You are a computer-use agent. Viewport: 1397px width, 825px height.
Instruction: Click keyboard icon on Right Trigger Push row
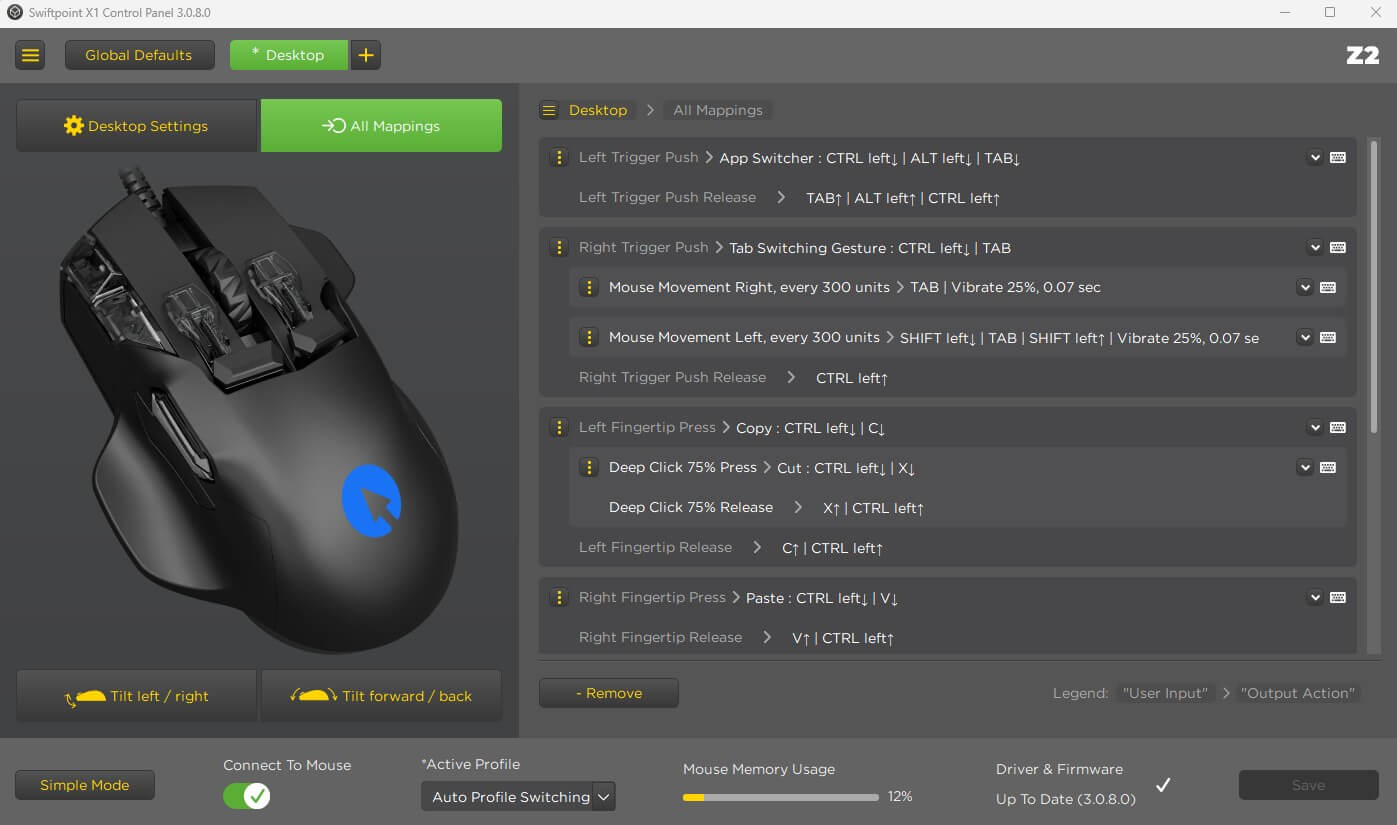pyautogui.click(x=1338, y=248)
